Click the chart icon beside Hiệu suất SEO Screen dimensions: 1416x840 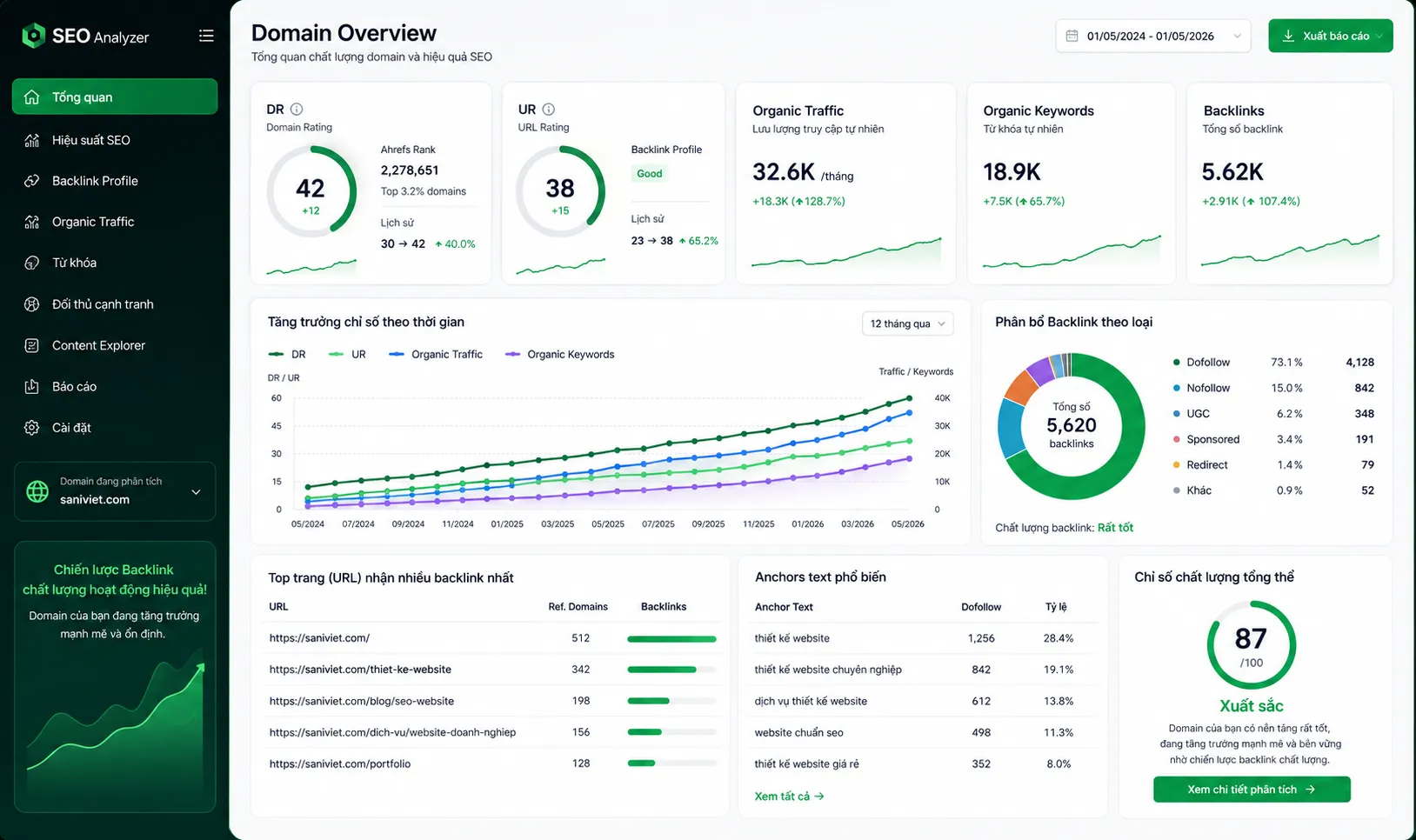(32, 140)
